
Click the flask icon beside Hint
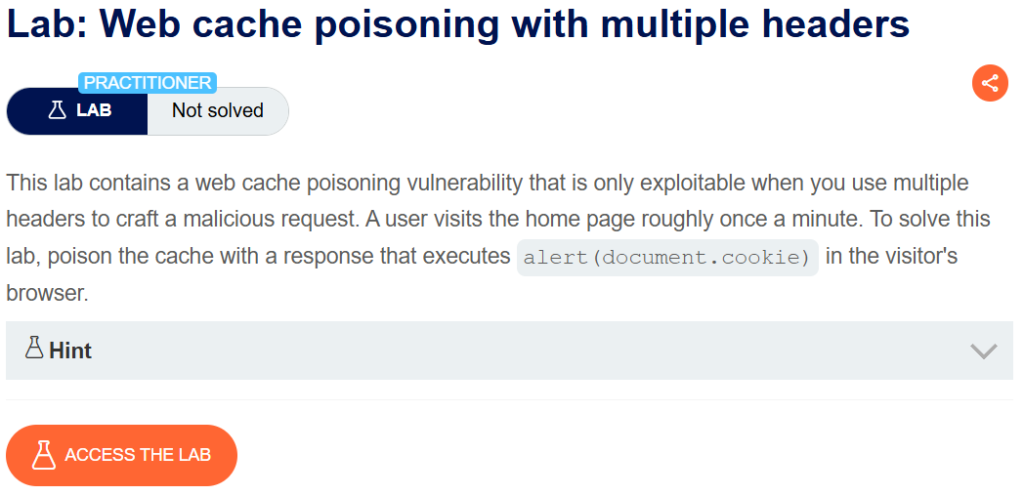coord(35,349)
